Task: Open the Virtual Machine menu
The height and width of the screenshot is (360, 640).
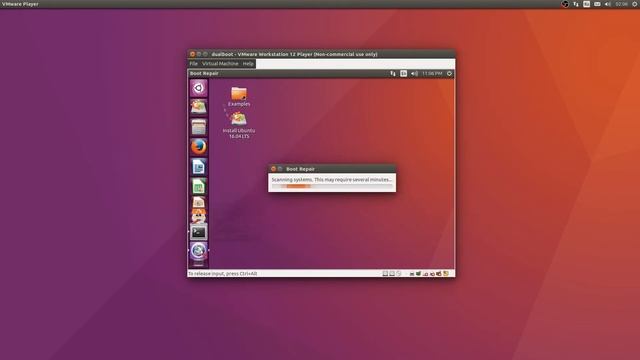Action: coord(220,64)
